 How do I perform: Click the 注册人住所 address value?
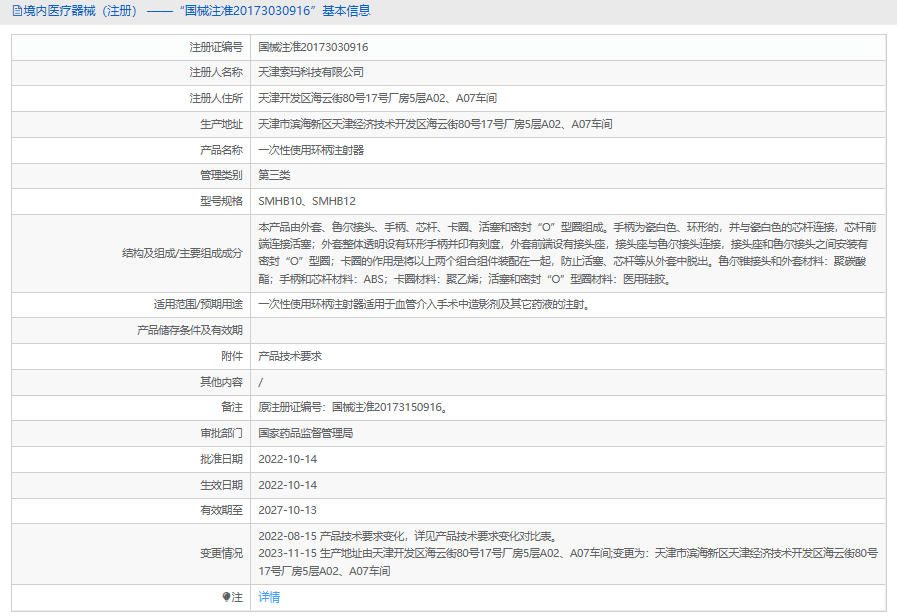click(377, 99)
